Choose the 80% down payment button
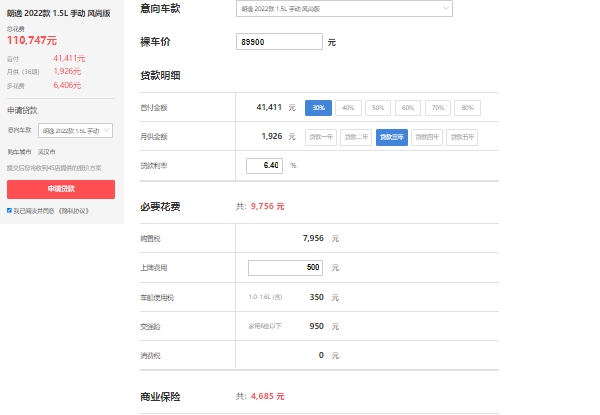Viewport: 600px width, 415px height. coord(467,107)
